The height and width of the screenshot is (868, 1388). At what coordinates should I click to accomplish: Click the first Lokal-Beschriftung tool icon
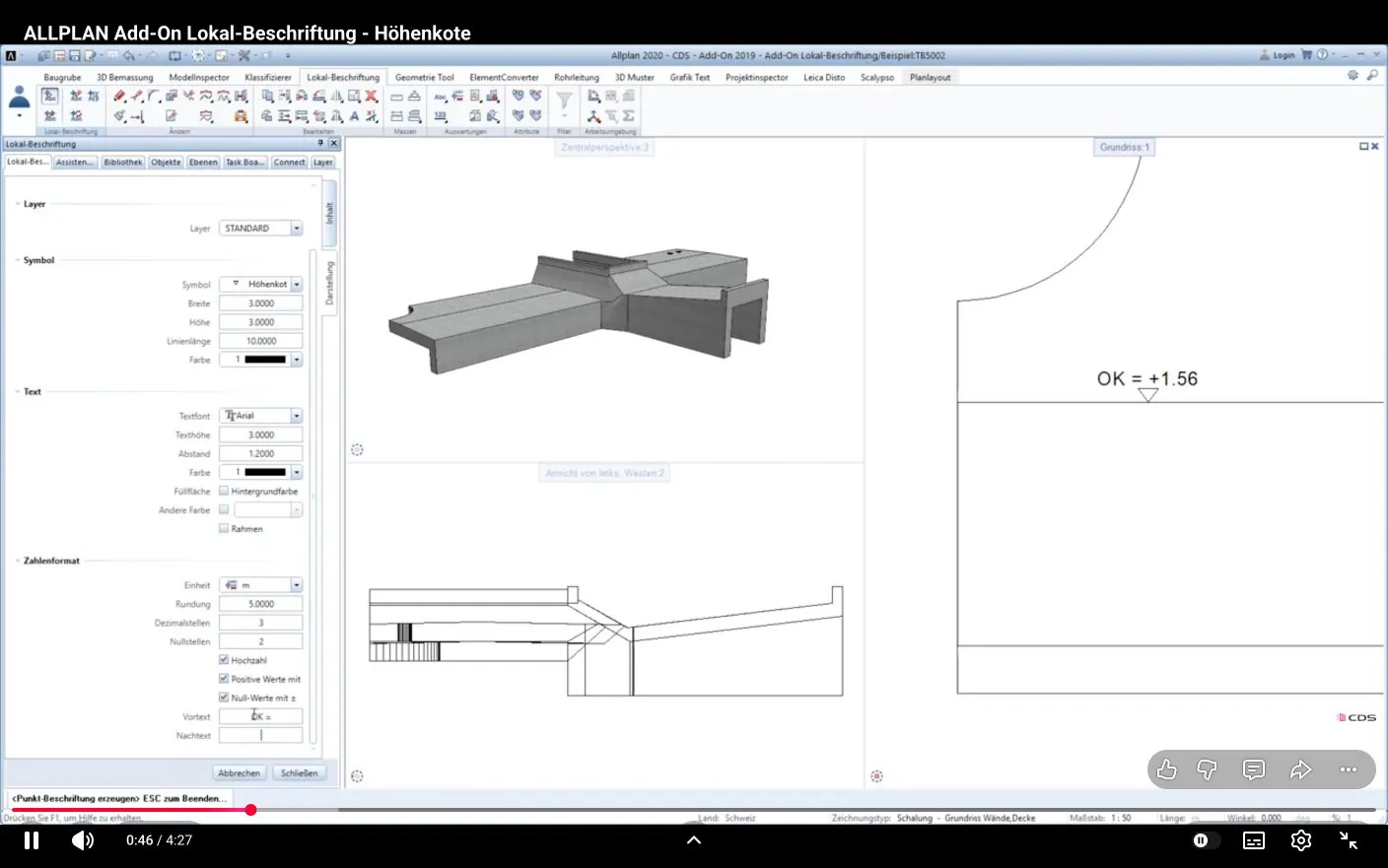coord(49,96)
